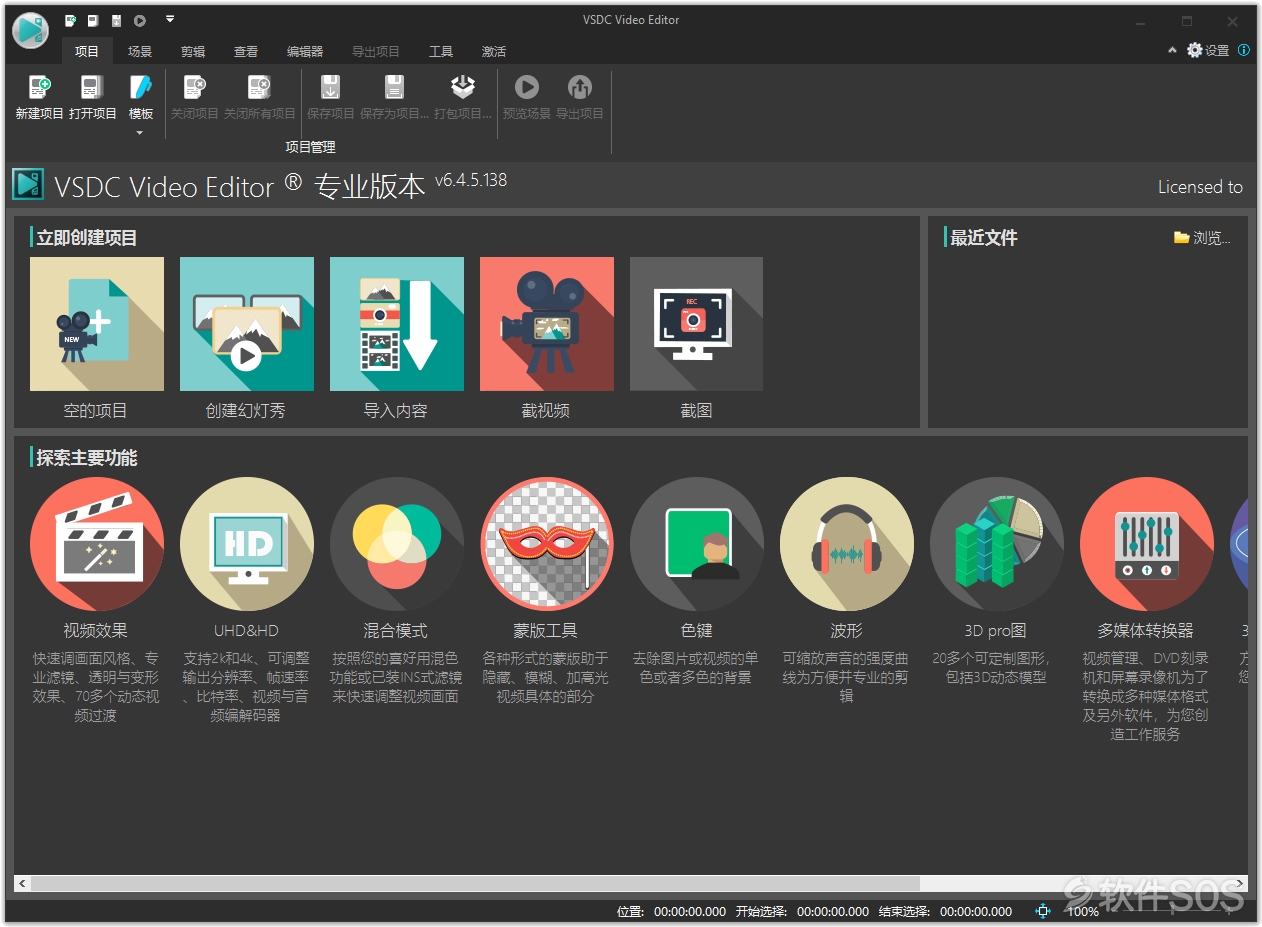The width and height of the screenshot is (1262, 927).
Task: Click the VSDC application logo button
Action: click(x=30, y=30)
